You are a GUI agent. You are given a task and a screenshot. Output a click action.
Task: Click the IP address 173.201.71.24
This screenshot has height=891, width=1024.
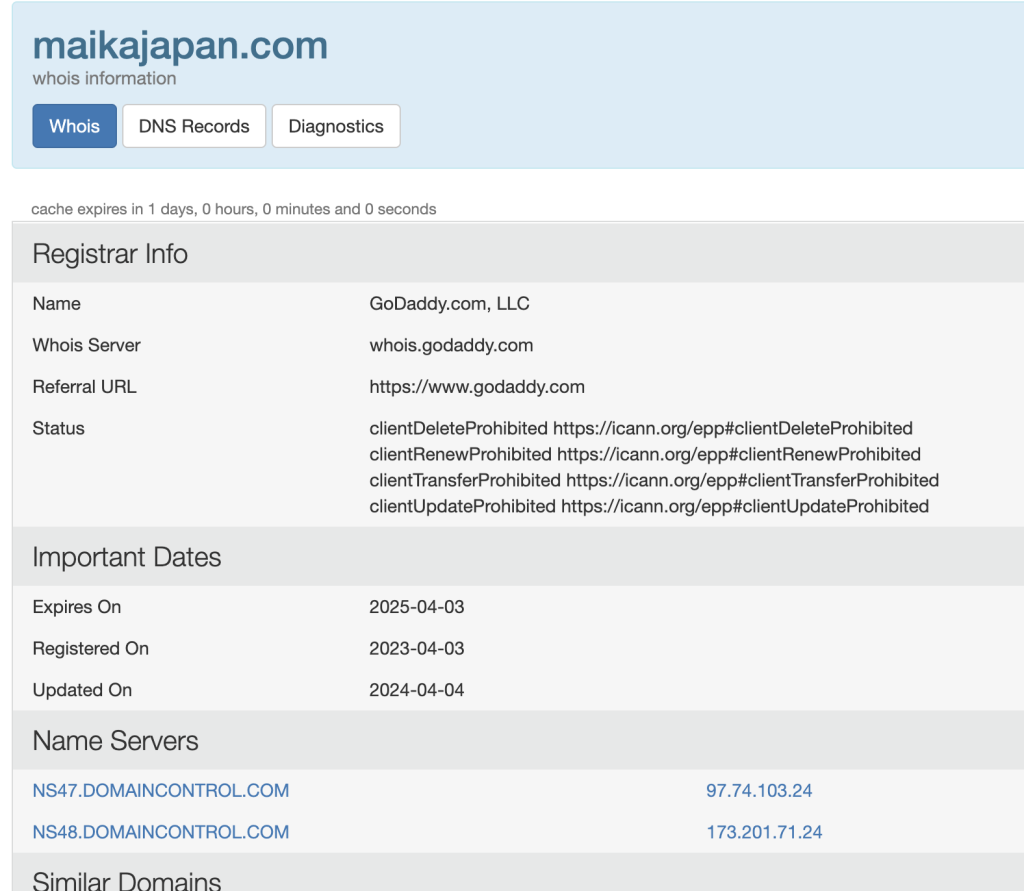tap(764, 832)
